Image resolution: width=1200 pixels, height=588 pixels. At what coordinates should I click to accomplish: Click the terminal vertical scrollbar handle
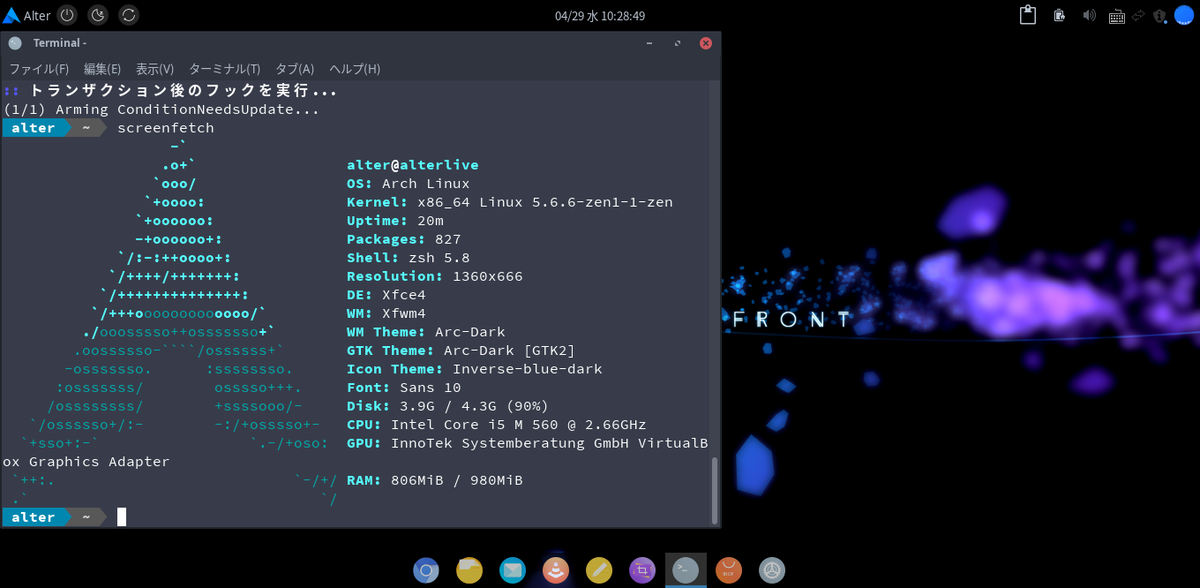point(714,489)
